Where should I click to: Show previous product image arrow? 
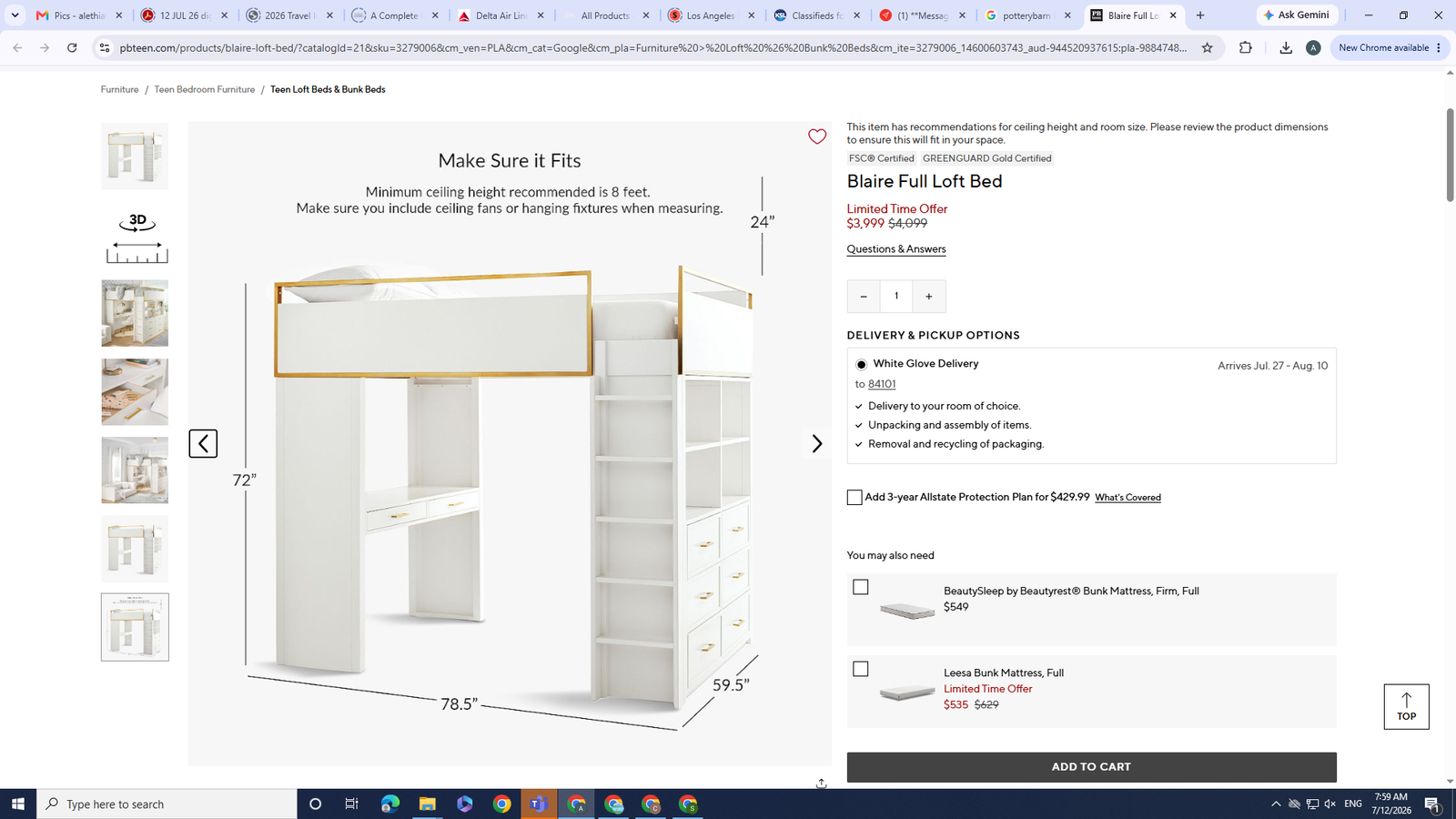tap(203, 443)
